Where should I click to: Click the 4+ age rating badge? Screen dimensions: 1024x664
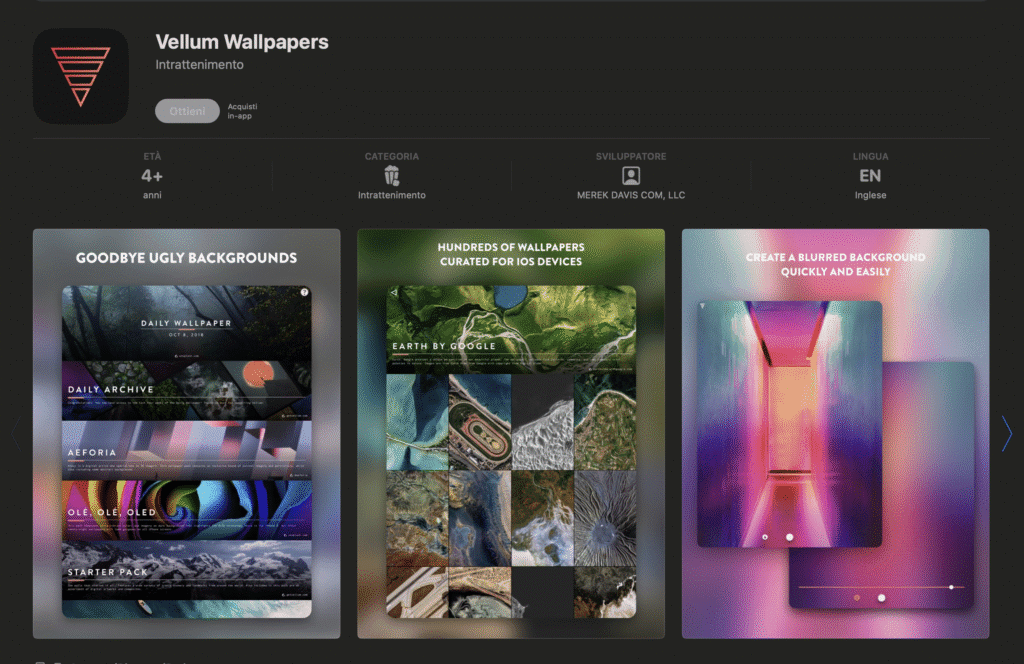(152, 176)
